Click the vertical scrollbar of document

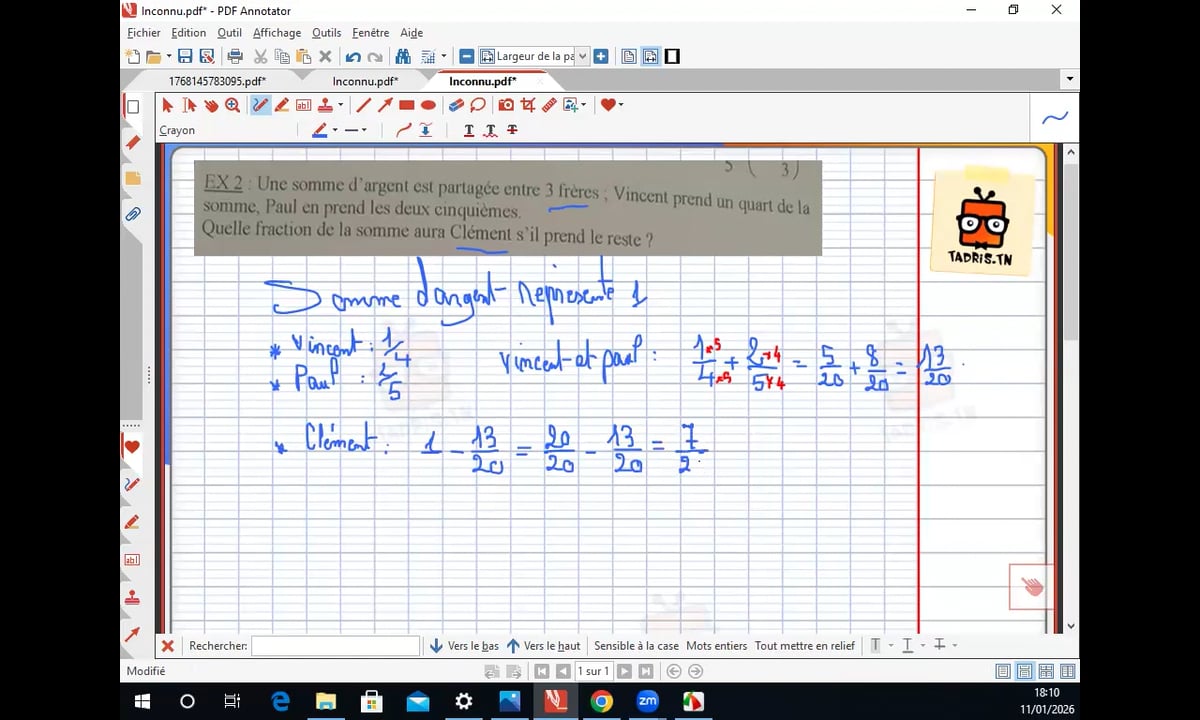click(x=1071, y=390)
